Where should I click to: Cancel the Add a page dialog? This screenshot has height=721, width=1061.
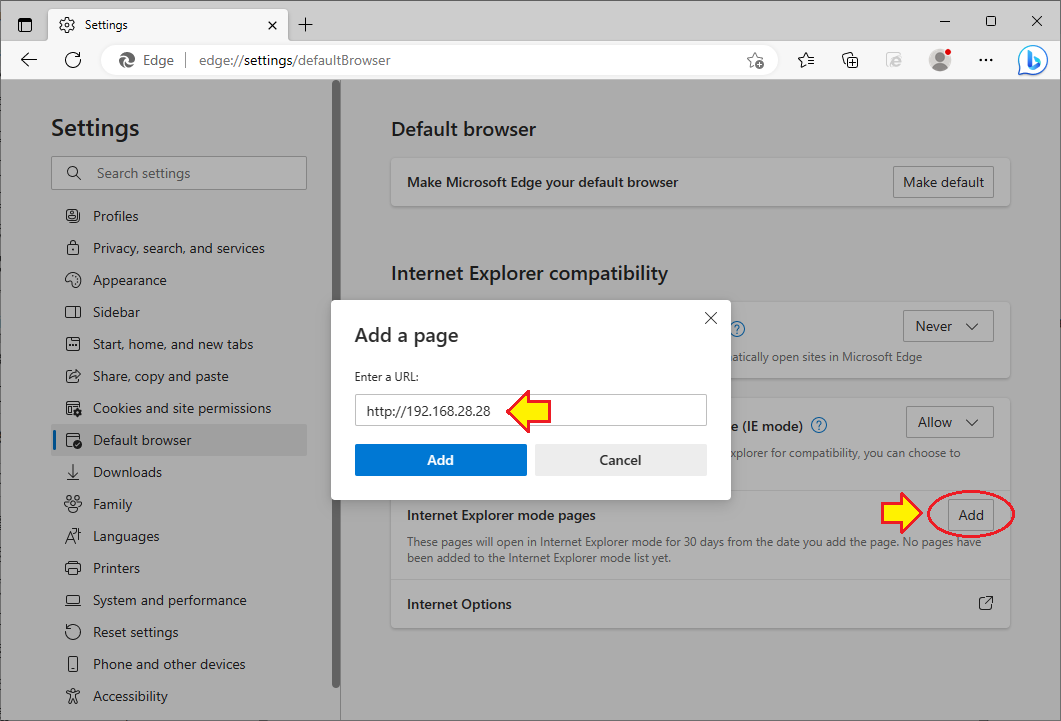pyautogui.click(x=620, y=461)
